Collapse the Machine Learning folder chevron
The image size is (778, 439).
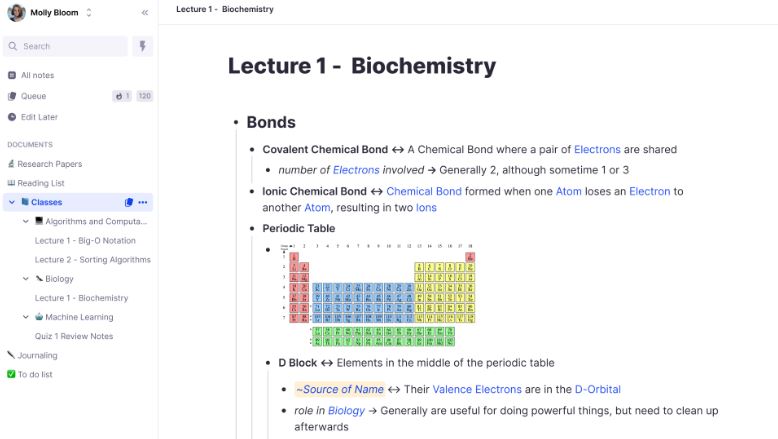coord(26,317)
